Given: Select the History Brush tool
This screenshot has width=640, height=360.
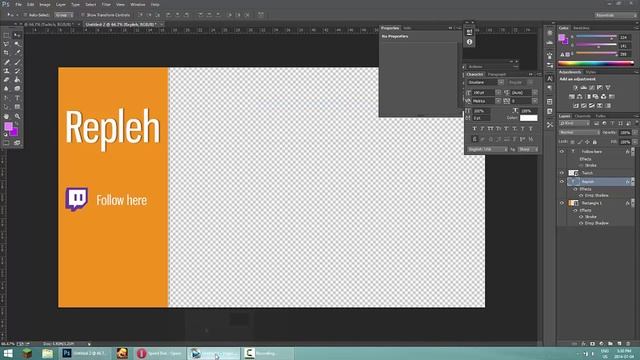Looking at the screenshot, I should click(17, 71).
